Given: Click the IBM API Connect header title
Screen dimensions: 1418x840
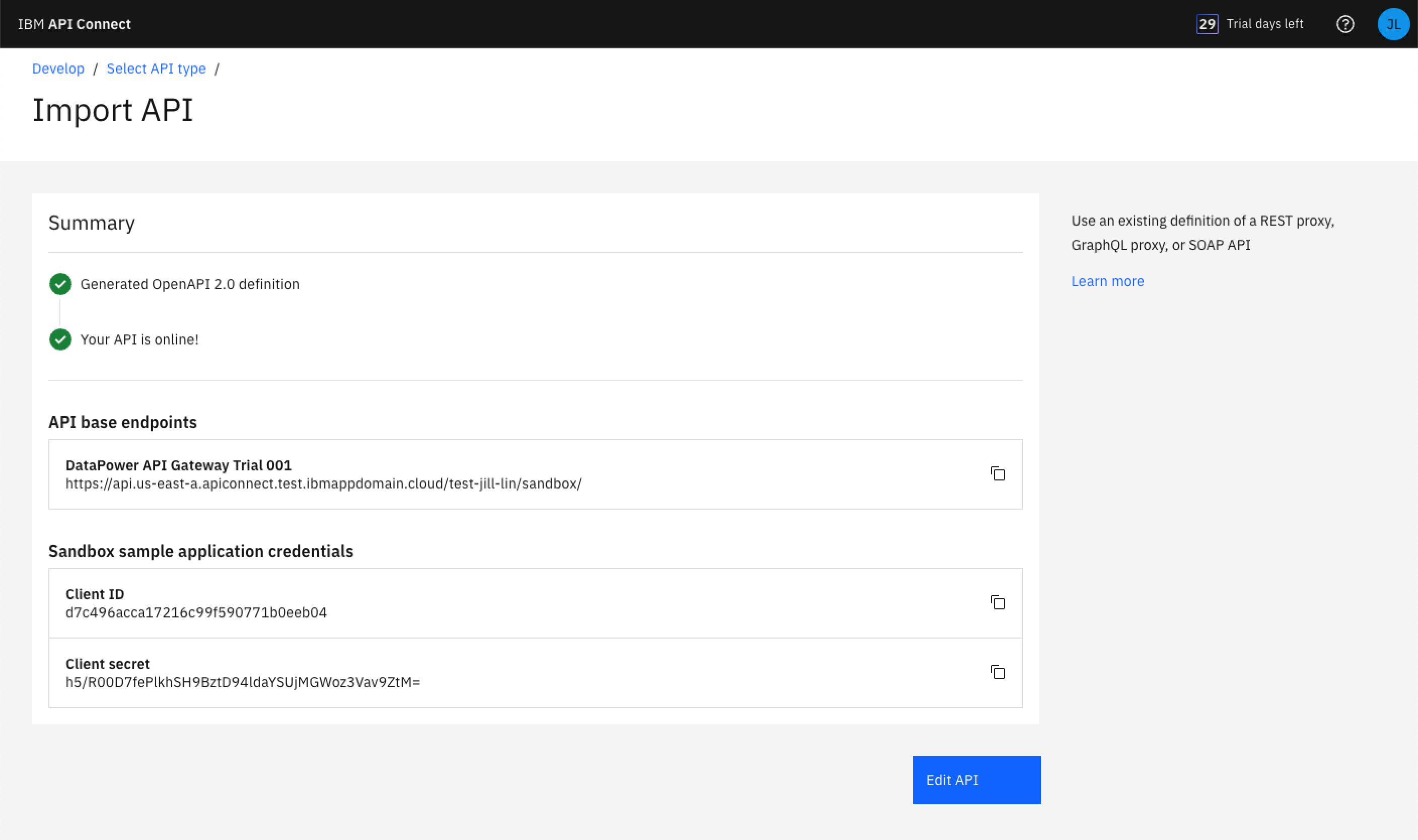Looking at the screenshot, I should 74,24.
